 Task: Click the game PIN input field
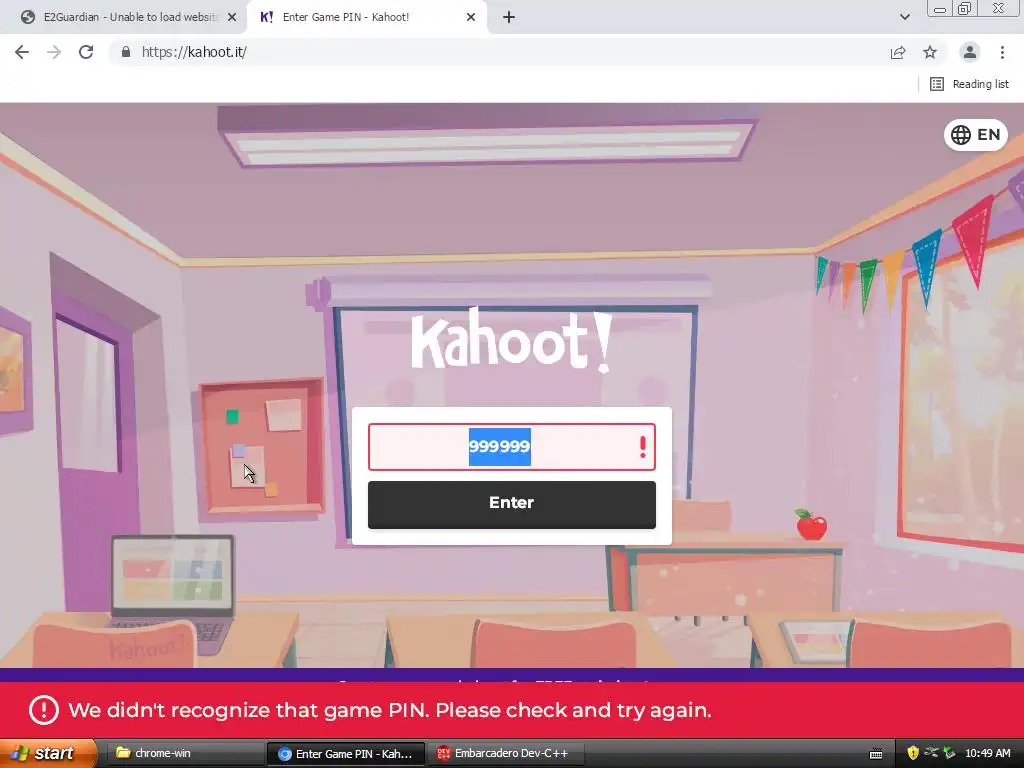[x=511, y=447]
